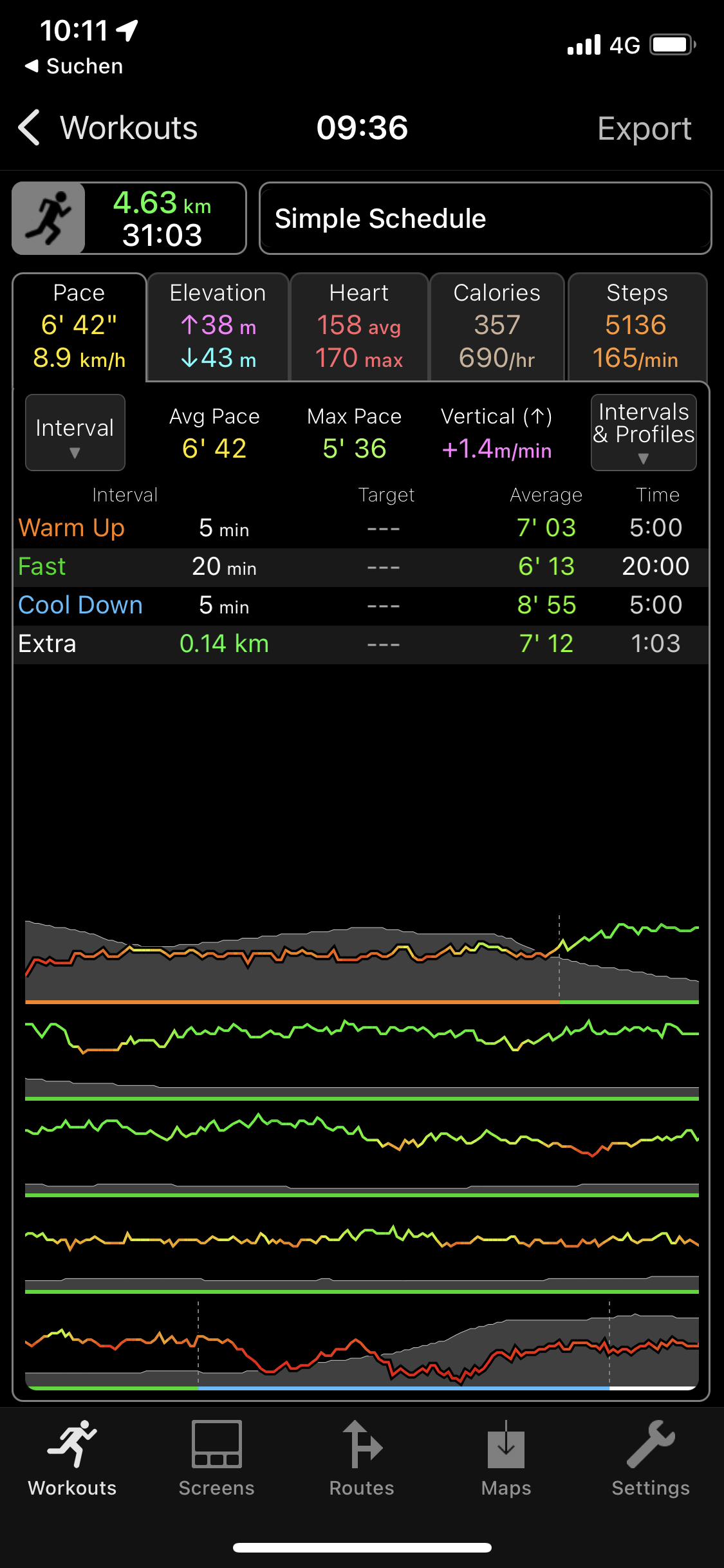Screen dimensions: 724x1568
Task: Tap the back chevron beside Workouts
Action: [x=30, y=127]
